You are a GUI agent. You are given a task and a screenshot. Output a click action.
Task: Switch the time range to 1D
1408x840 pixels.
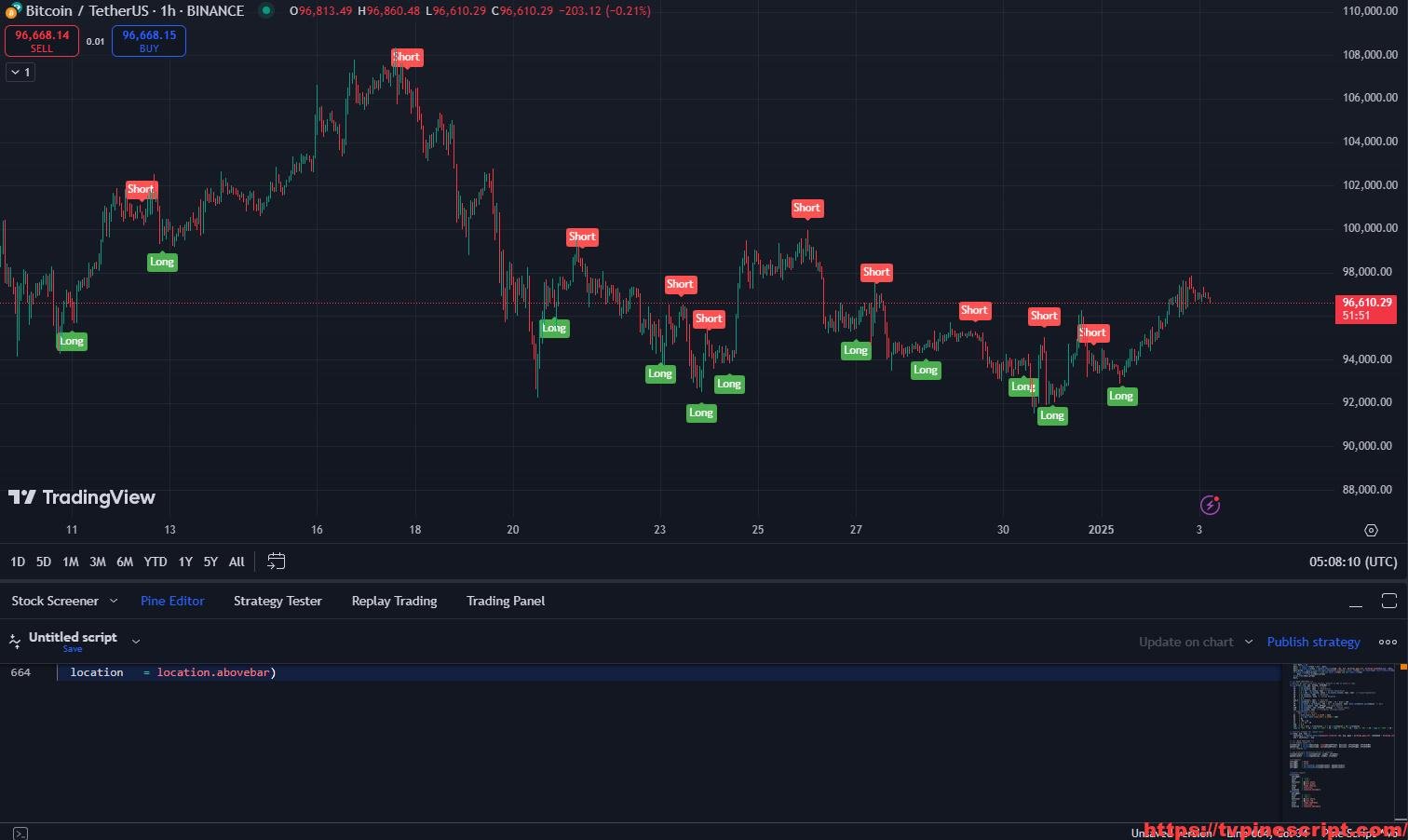(18, 562)
